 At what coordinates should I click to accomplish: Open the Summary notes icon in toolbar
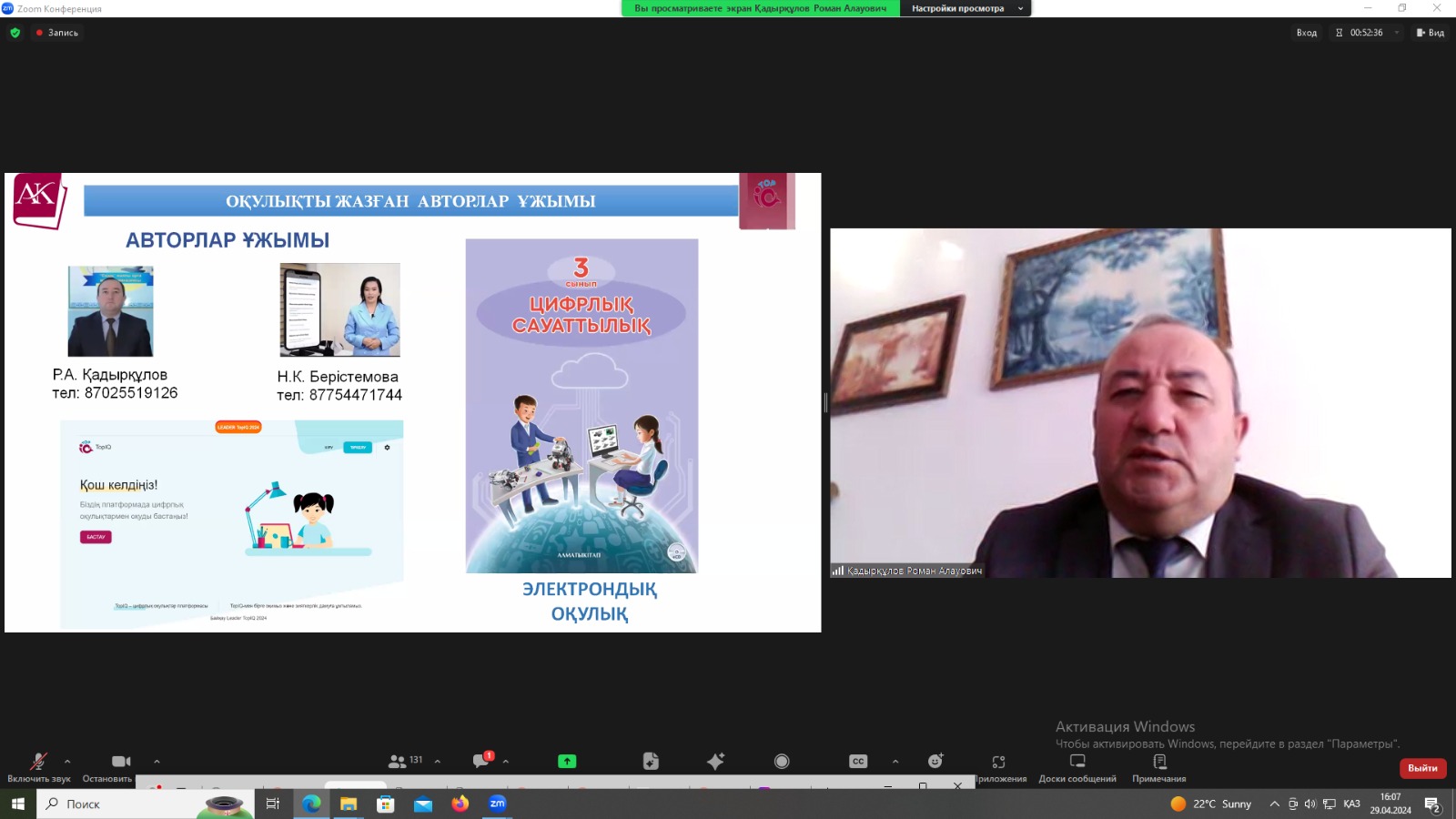651,762
